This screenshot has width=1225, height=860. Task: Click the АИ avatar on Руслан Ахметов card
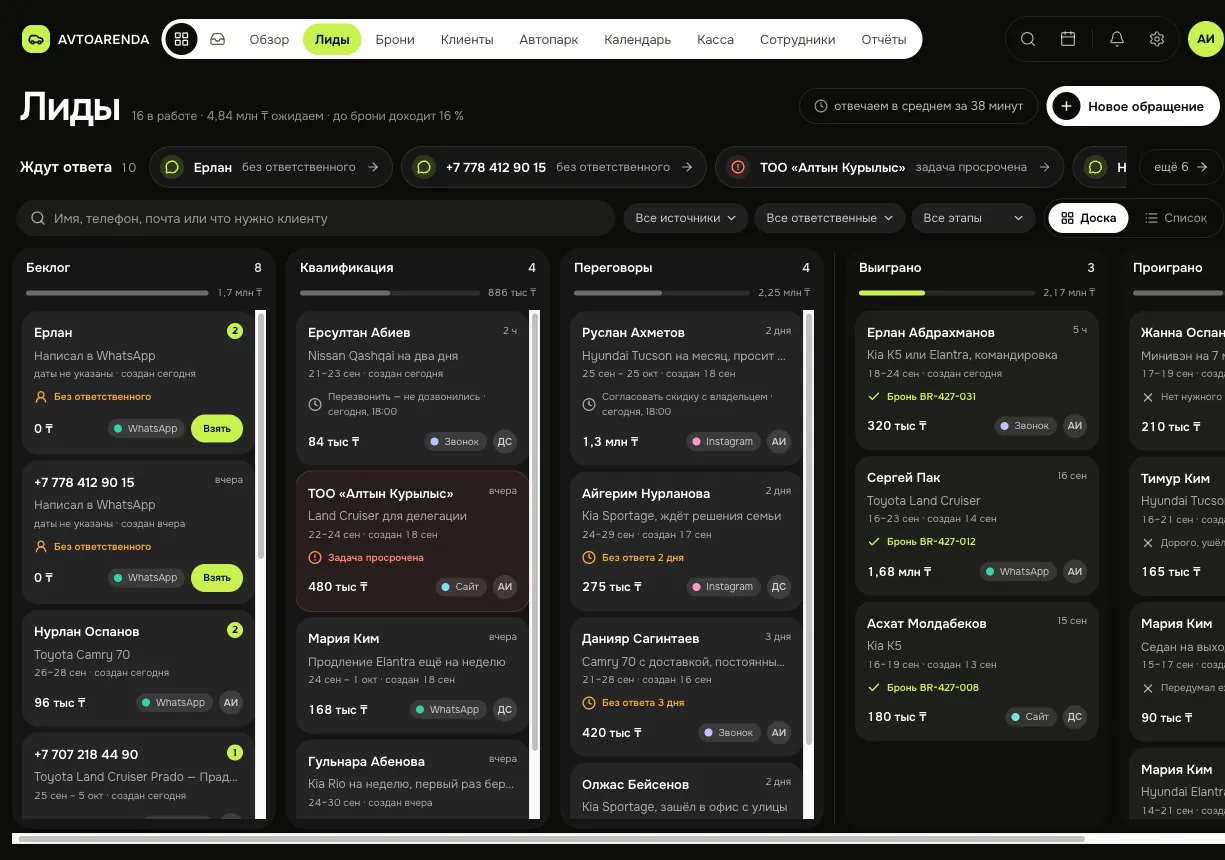779,441
